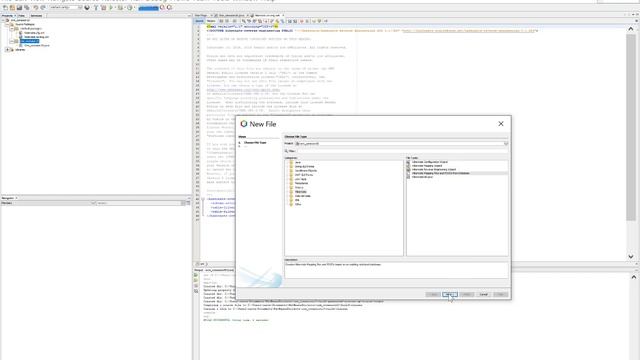The height and width of the screenshot is (360, 640).
Task: Select the Libraries tree item
Action: point(20,49)
